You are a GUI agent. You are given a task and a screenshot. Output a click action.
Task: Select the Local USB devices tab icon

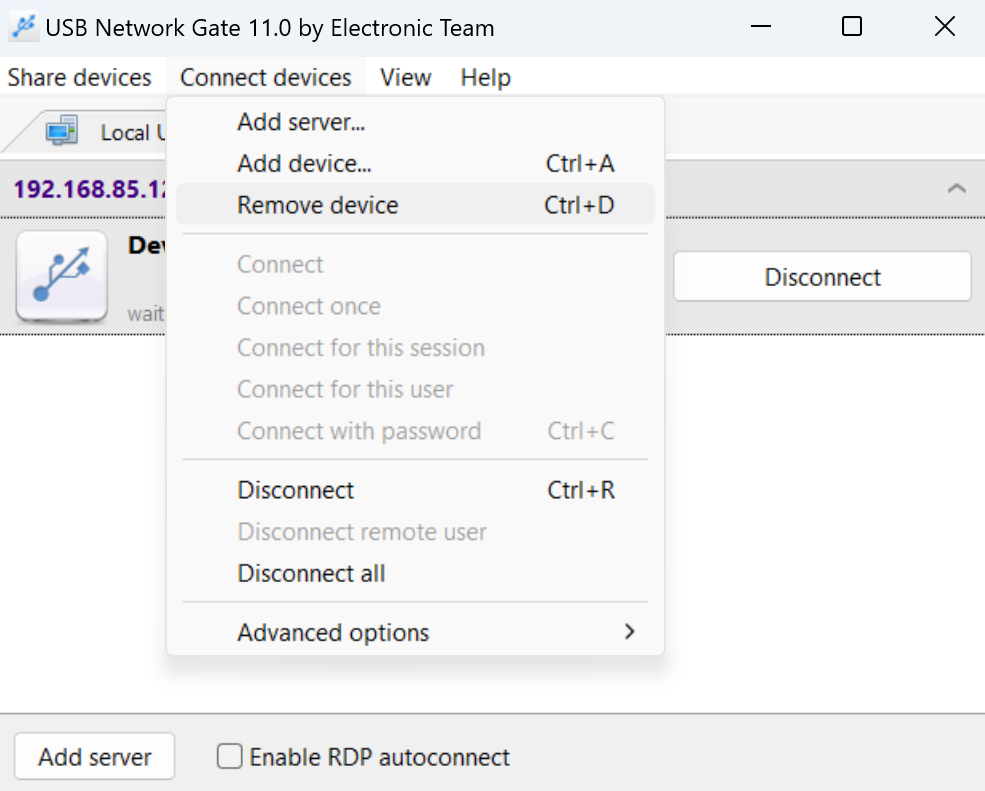click(x=63, y=130)
